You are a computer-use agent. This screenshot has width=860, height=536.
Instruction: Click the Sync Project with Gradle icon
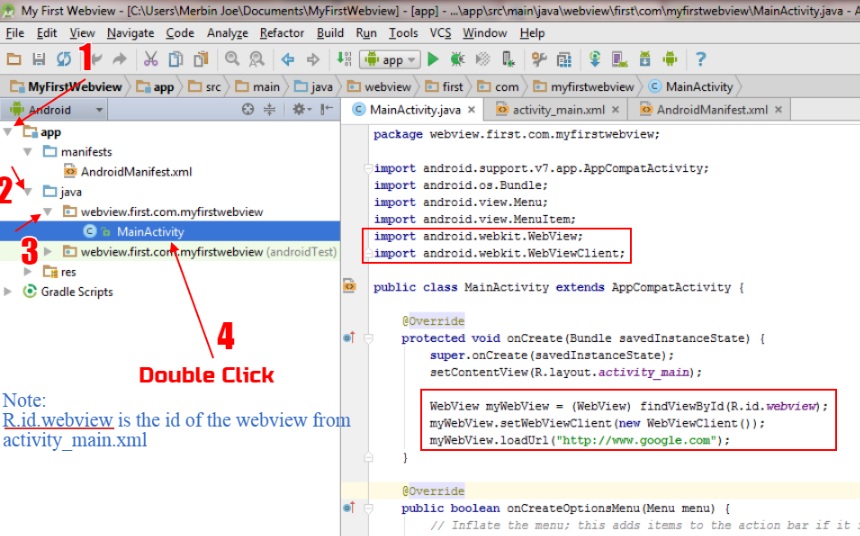[595, 59]
